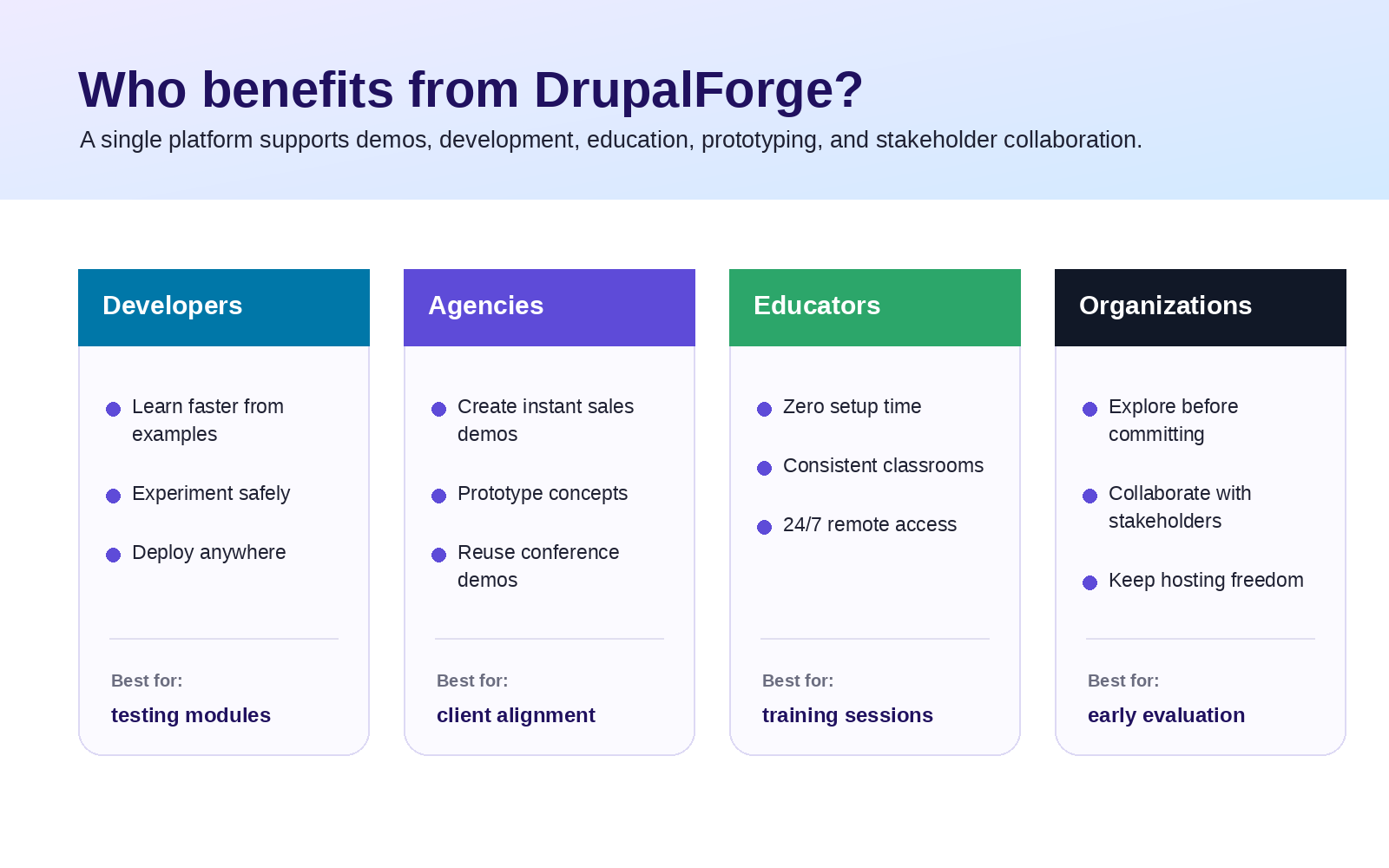
Task: Select the Educators card header
Action: [x=875, y=307]
